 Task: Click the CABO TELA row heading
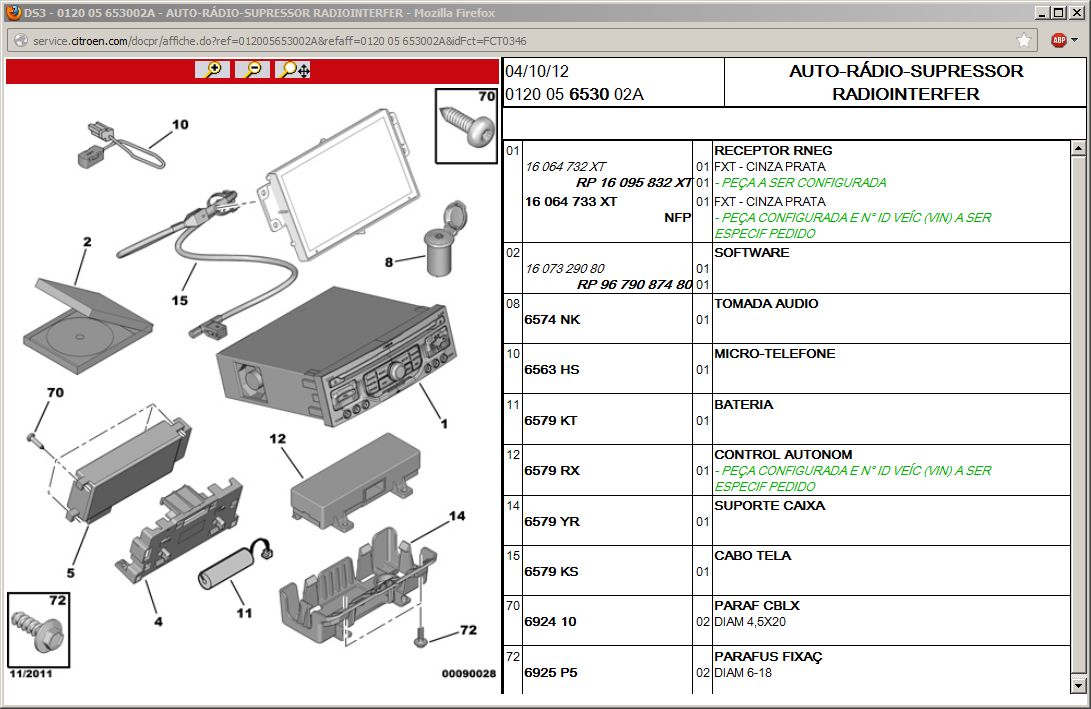click(x=752, y=556)
